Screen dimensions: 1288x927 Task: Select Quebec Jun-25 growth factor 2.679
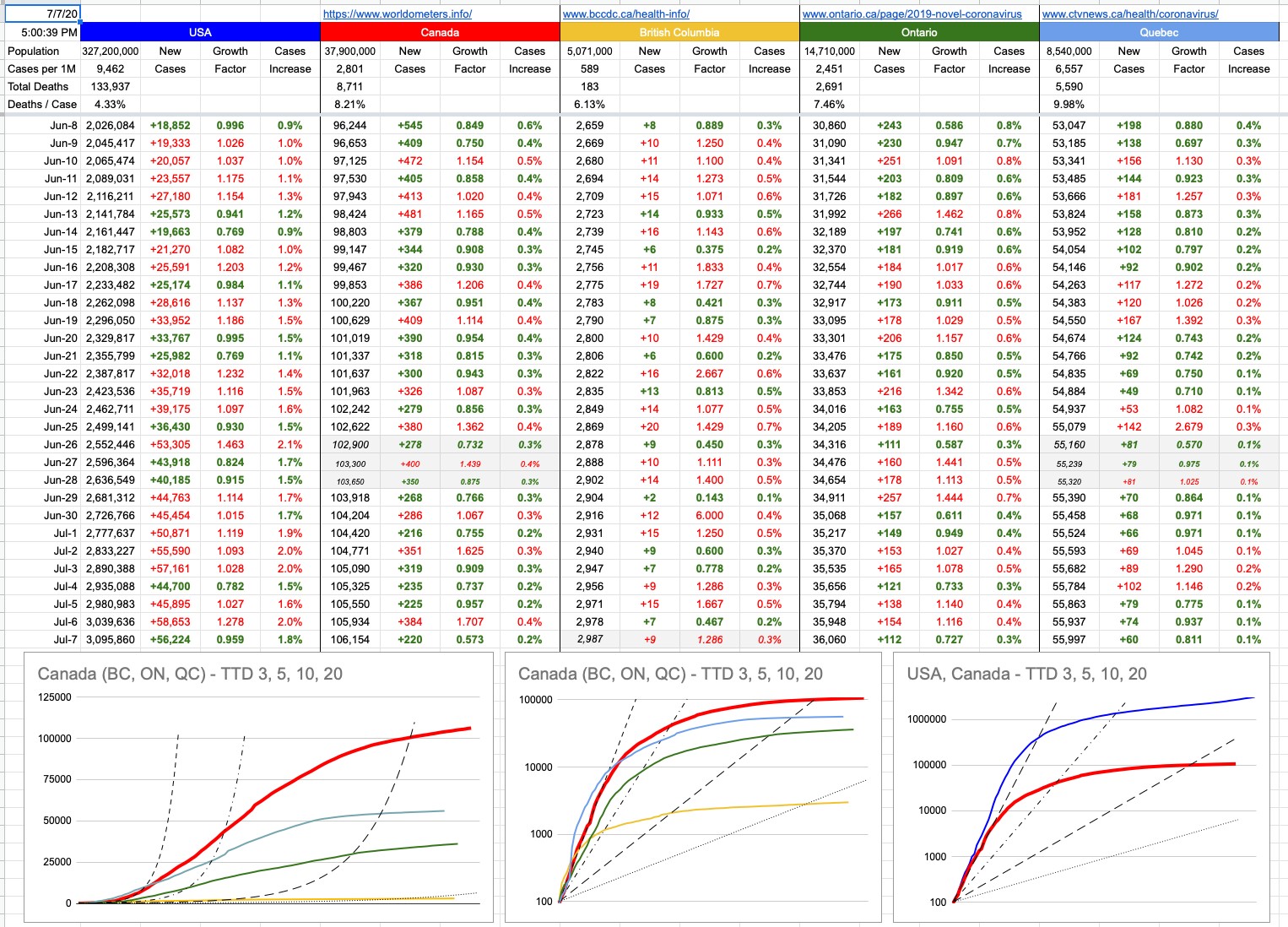tap(1189, 426)
